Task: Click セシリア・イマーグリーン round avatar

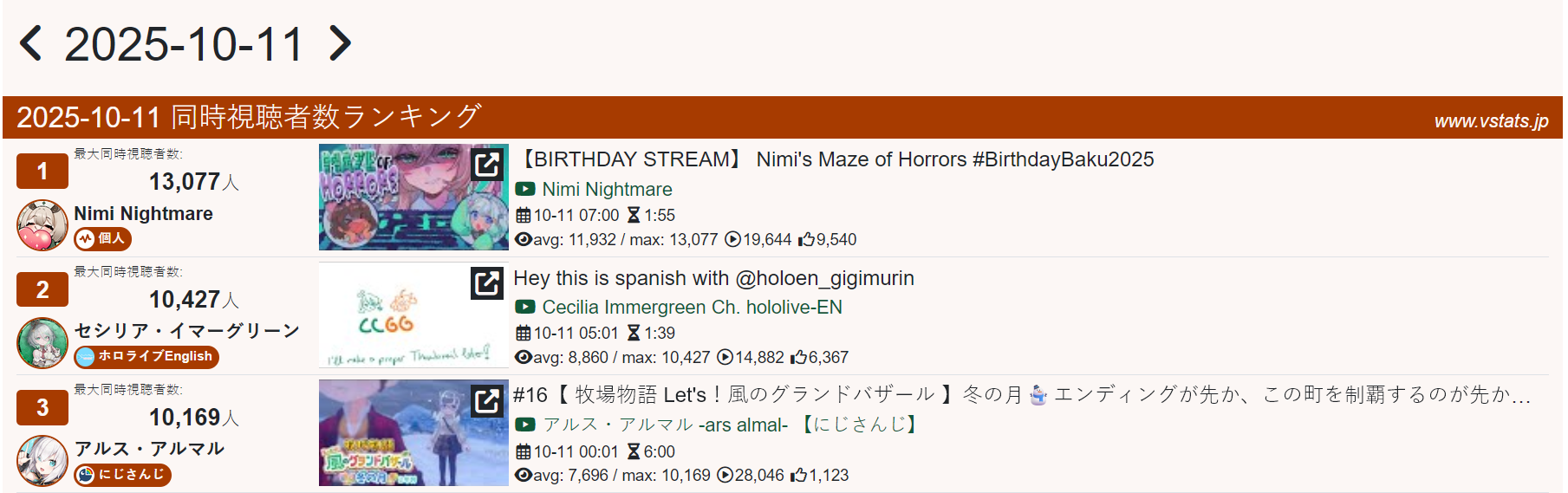Action: pyautogui.click(x=42, y=343)
